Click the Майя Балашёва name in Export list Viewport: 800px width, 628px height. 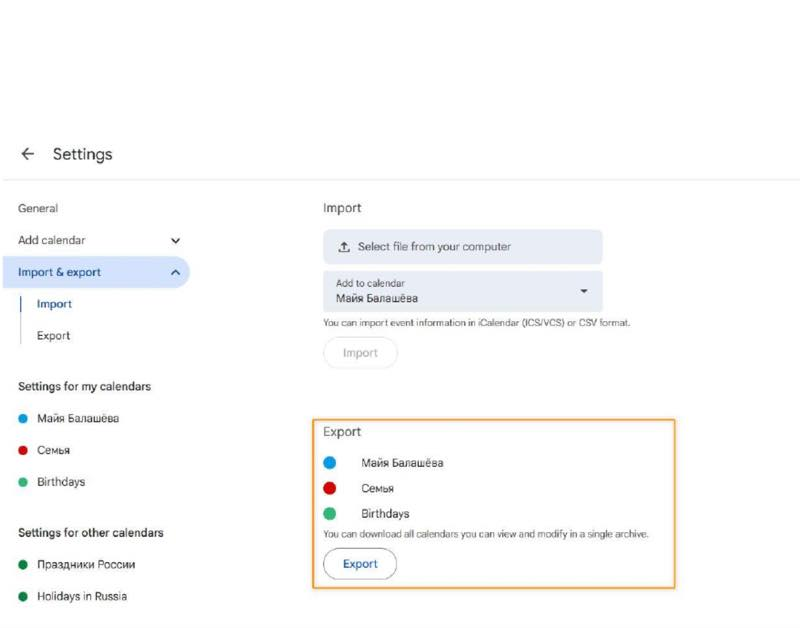tap(402, 463)
